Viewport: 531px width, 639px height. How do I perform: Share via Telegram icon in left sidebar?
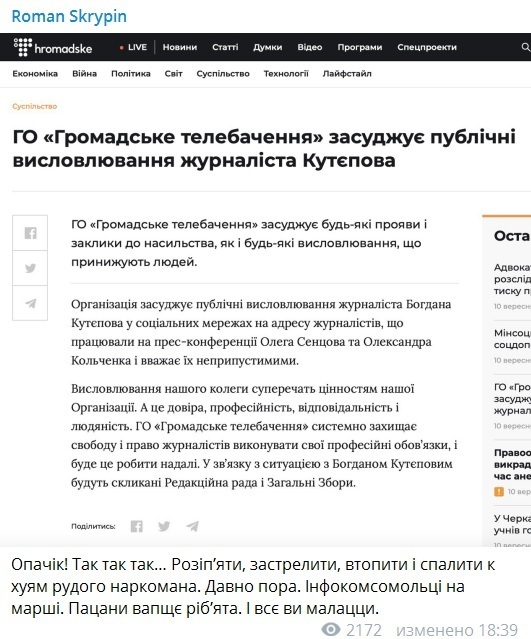pyautogui.click(x=30, y=303)
